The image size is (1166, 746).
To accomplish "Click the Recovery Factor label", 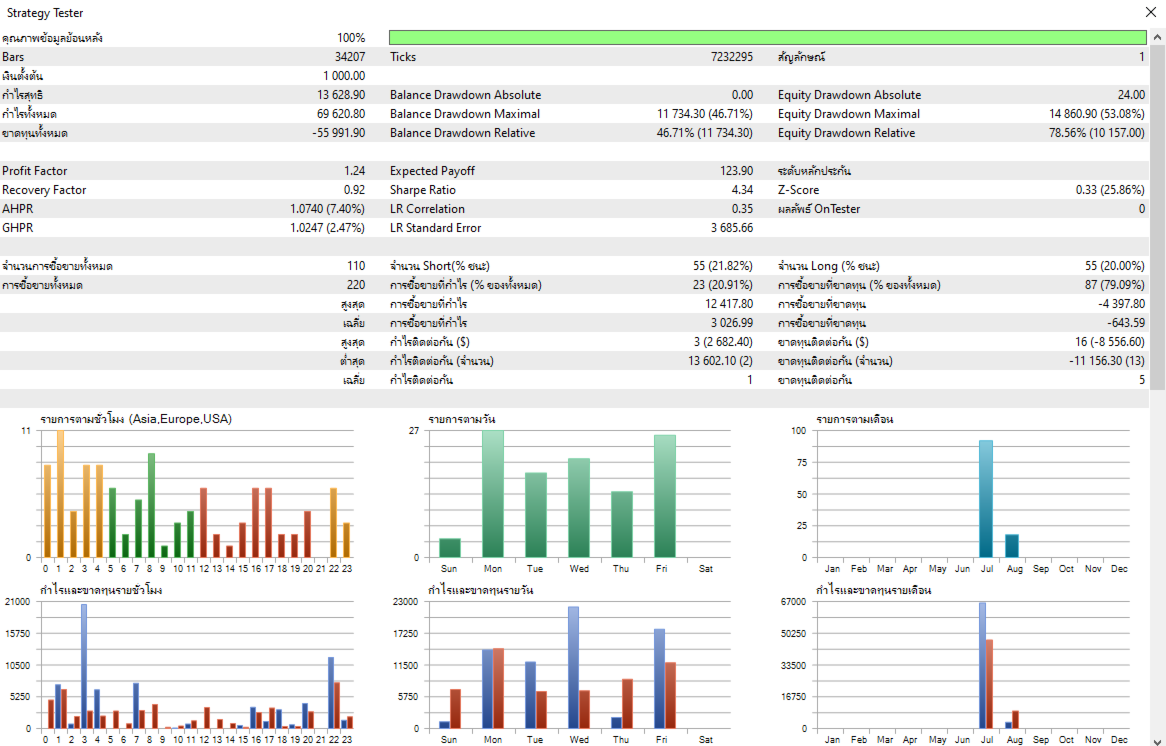I will tap(44, 190).
